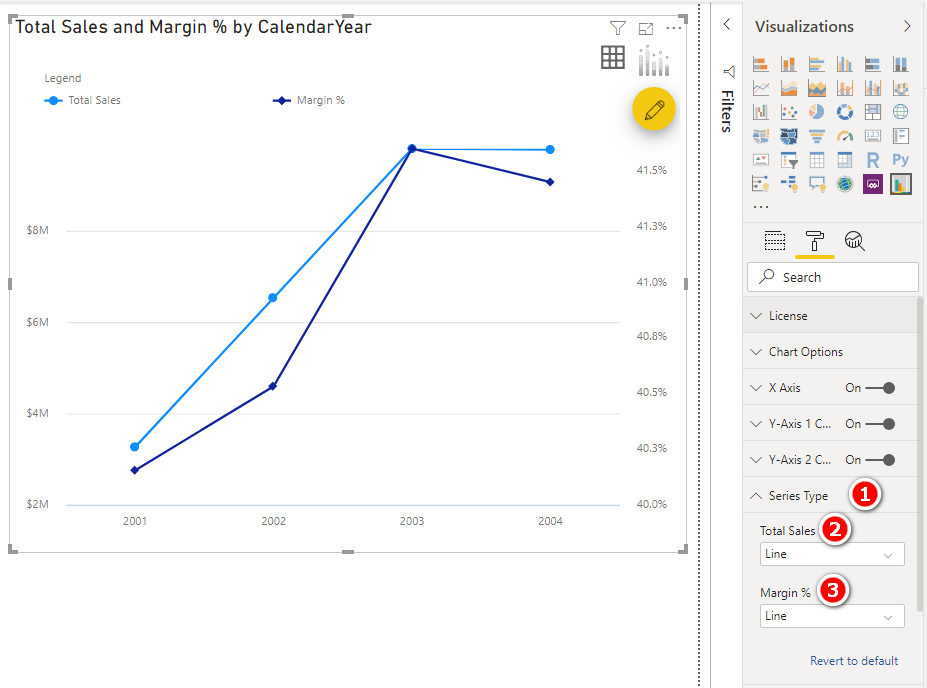Image resolution: width=927 pixels, height=688 pixels.
Task: Select line and stacked column chart
Action: [x=845, y=88]
